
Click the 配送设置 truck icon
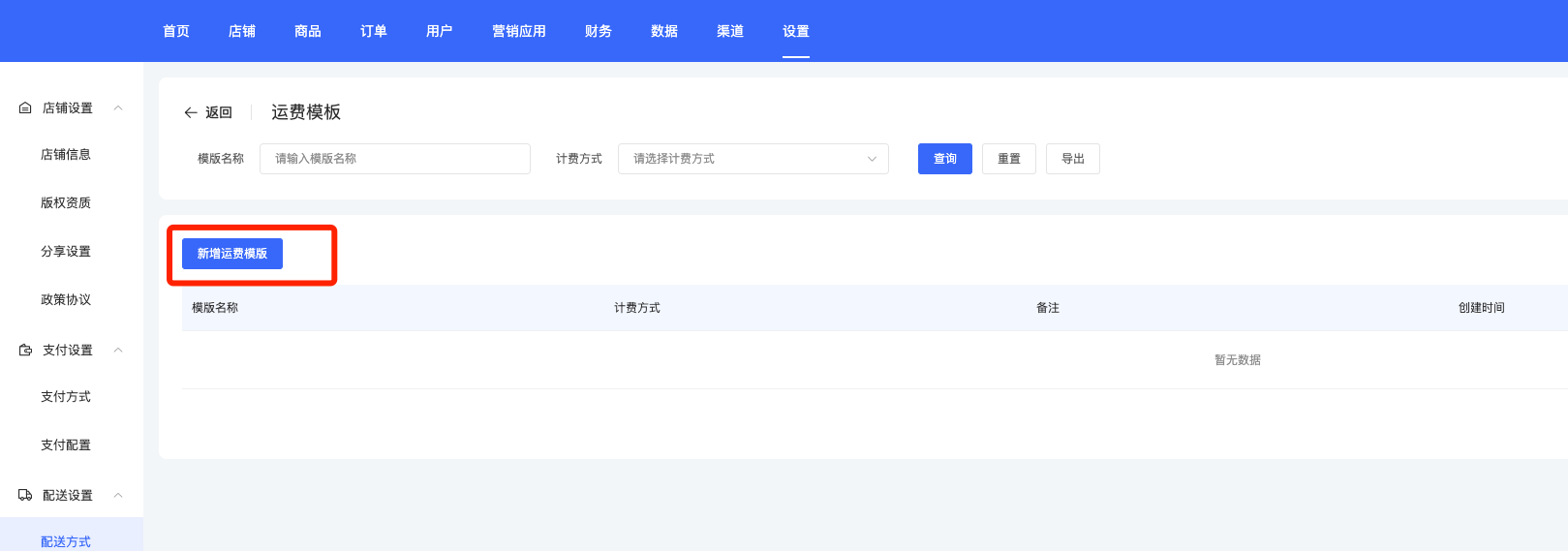(25, 495)
